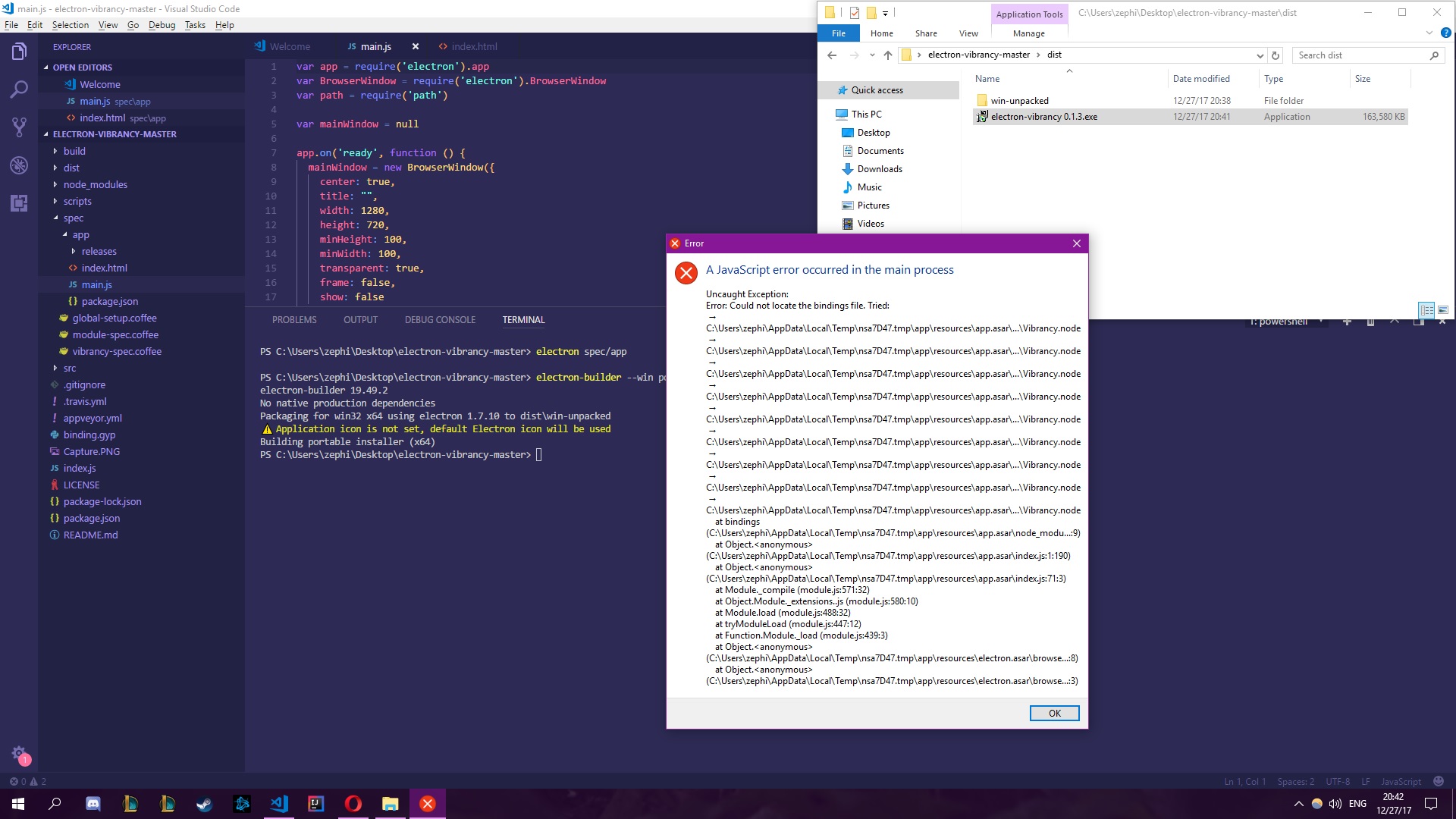This screenshot has width=1456, height=819.
Task: Click the JavaScript language mode in status bar
Action: click(x=1401, y=781)
